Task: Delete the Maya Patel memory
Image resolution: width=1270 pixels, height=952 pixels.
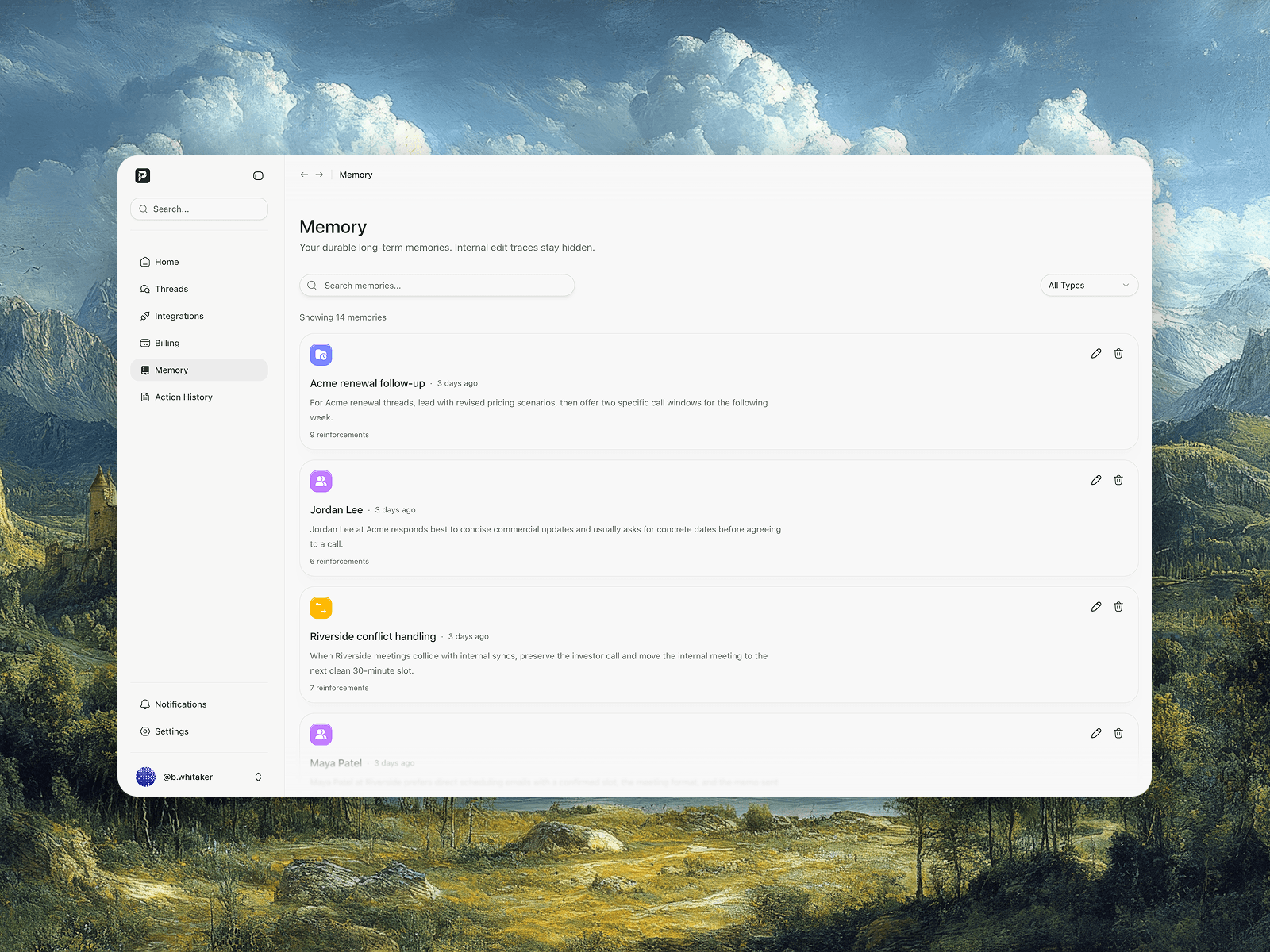Action: click(x=1118, y=733)
